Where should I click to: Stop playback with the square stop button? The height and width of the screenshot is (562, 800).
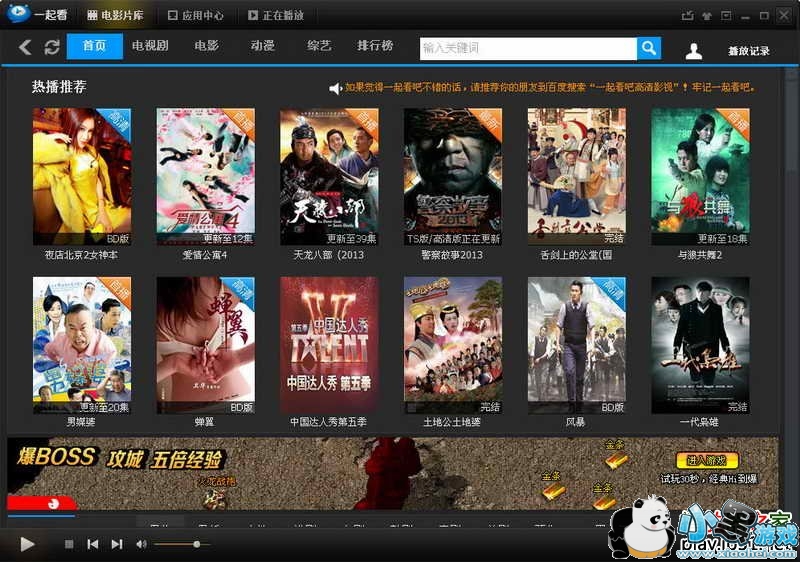69,544
